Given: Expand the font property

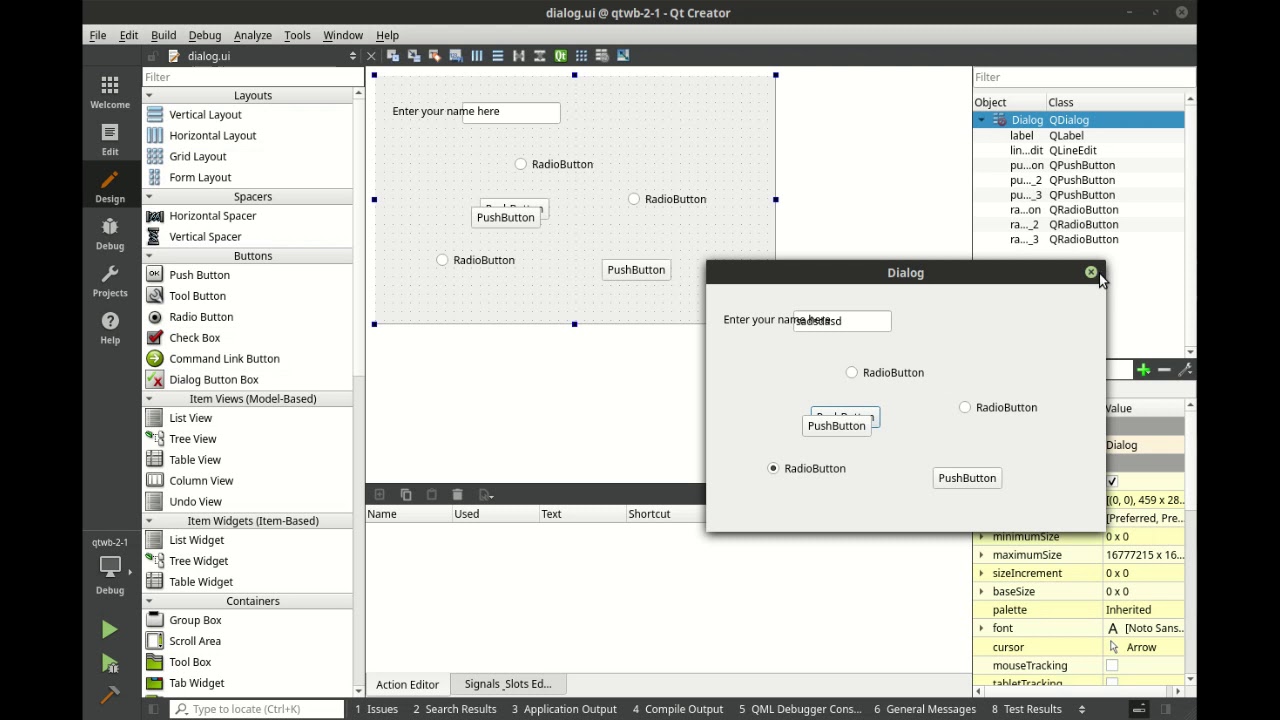Looking at the screenshot, I should click(x=981, y=628).
